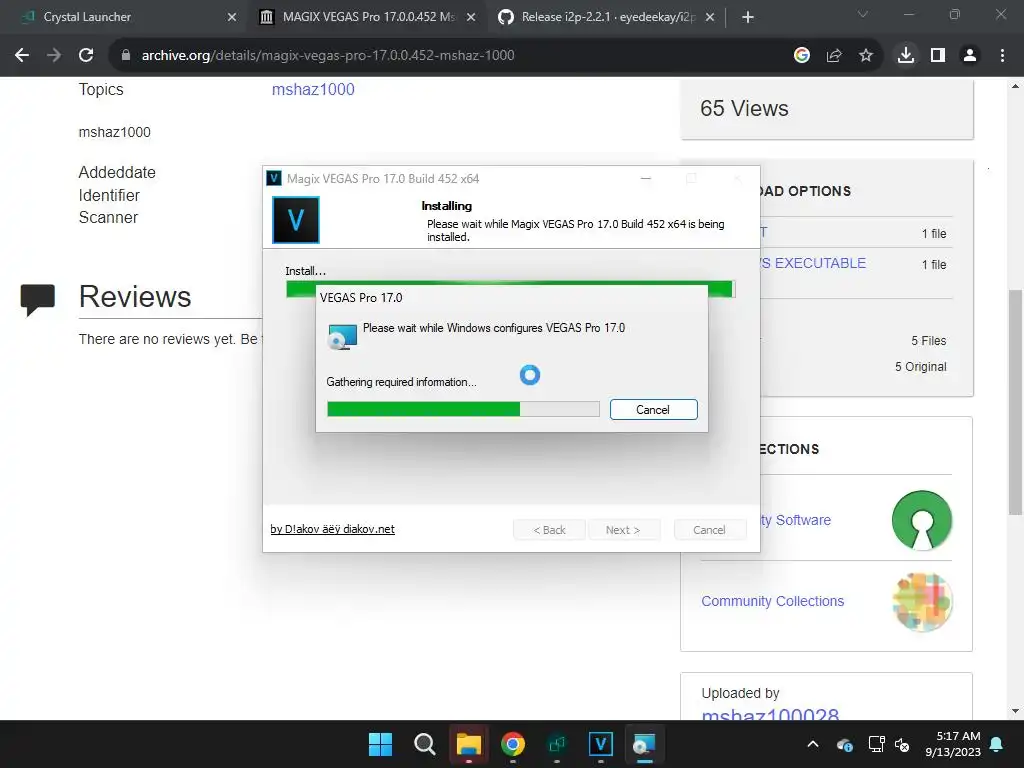Viewport: 1024px width, 768px height.
Task: Open the Community Collections link
Action: point(773,601)
